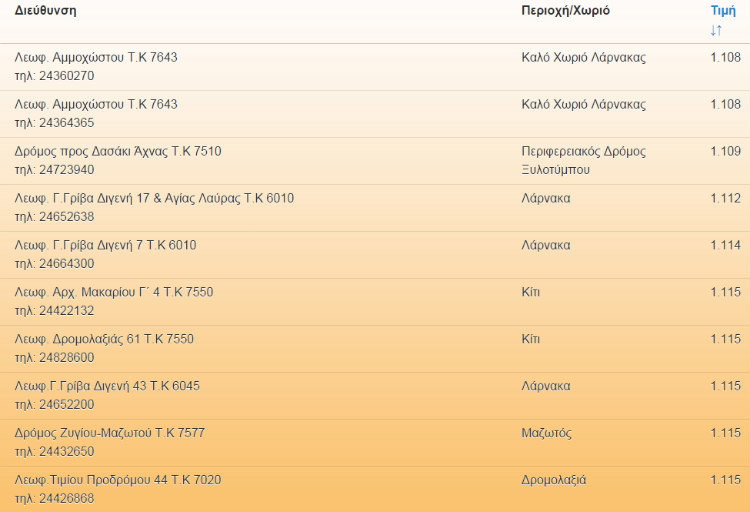Image resolution: width=750 pixels, height=512 pixels.
Task: Click price 1.115 in the 24828600 row
Action: click(726, 339)
